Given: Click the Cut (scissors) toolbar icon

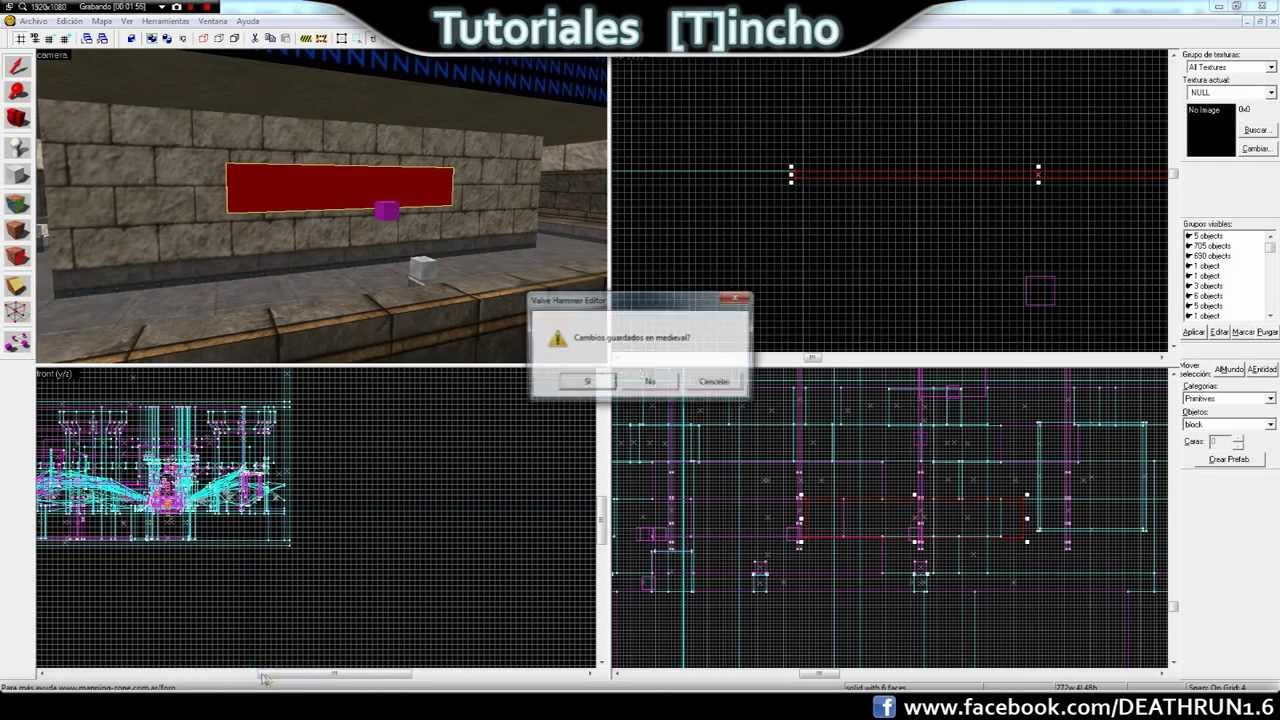Looking at the screenshot, I should pos(255,39).
